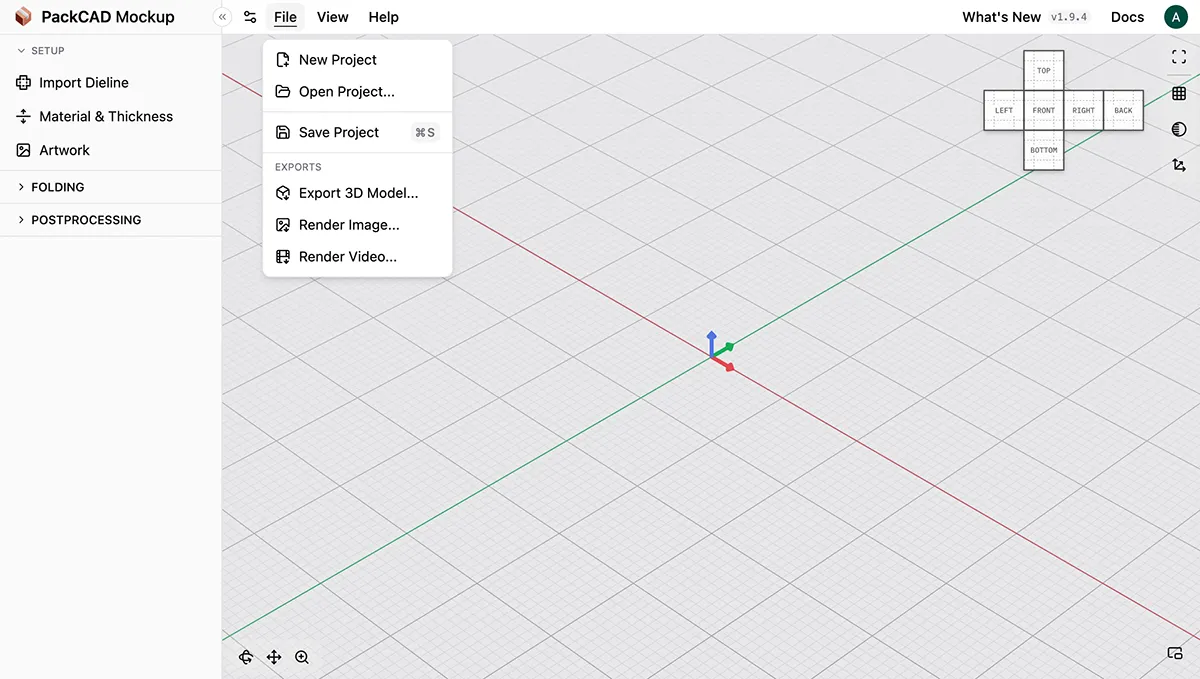The width and height of the screenshot is (1200, 679).
Task: Select the BACK face on view cube
Action: click(x=1123, y=110)
